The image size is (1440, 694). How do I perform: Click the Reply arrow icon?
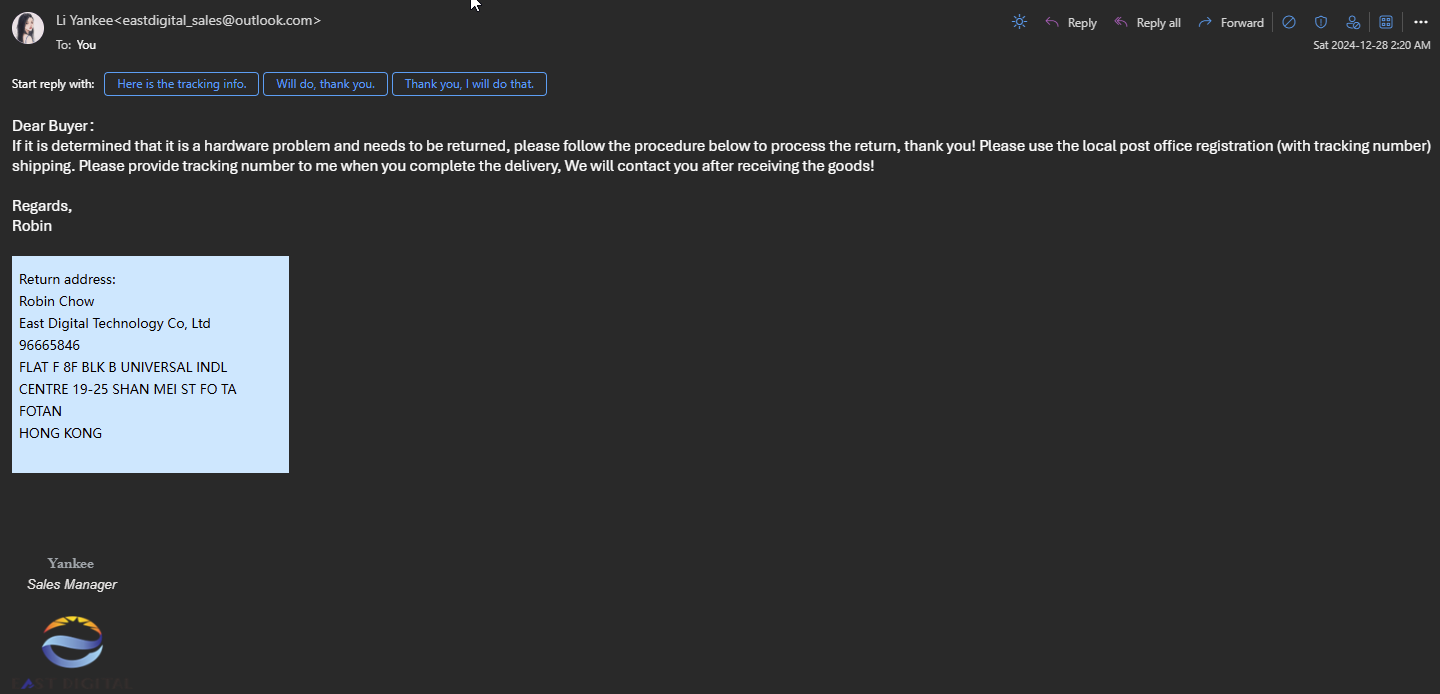[1052, 22]
